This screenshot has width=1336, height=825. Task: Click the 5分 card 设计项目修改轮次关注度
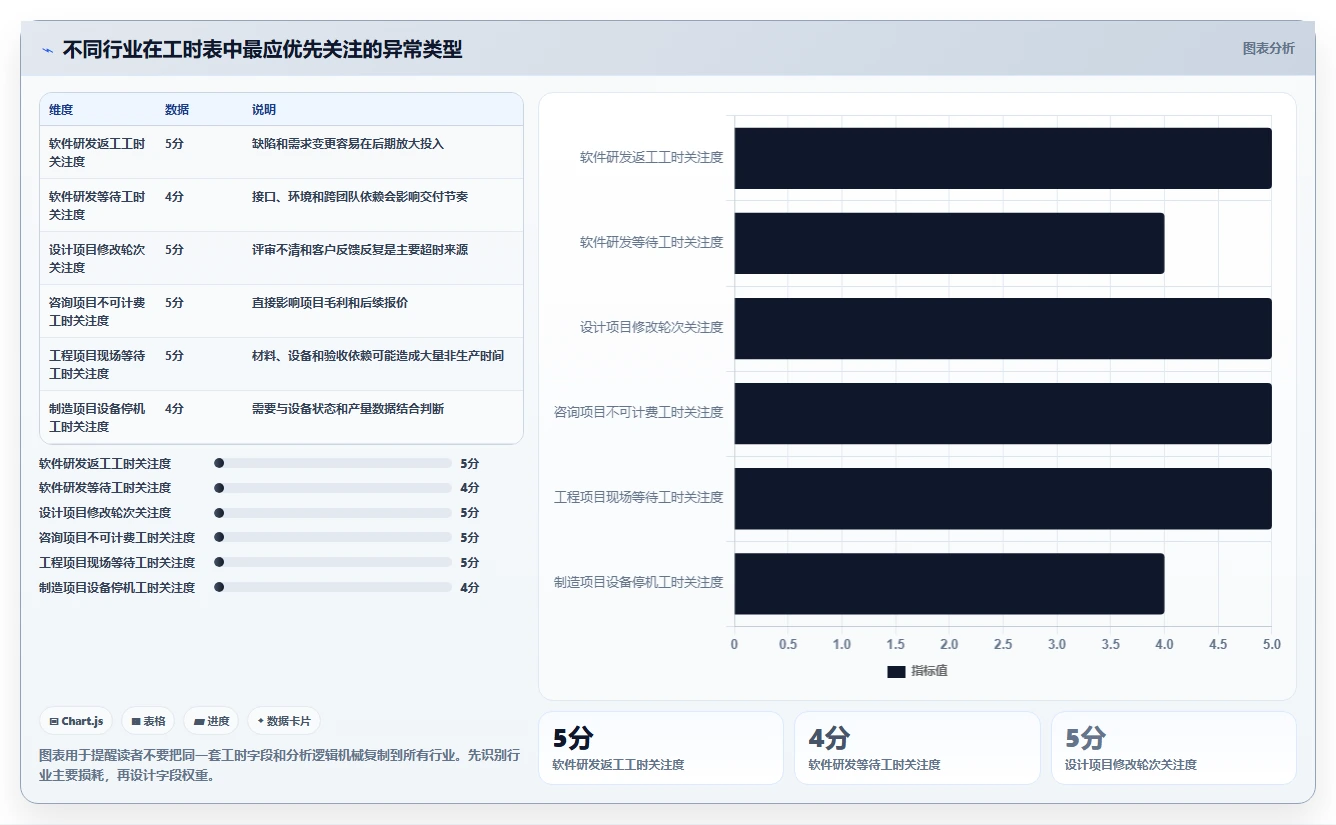click(1173, 748)
